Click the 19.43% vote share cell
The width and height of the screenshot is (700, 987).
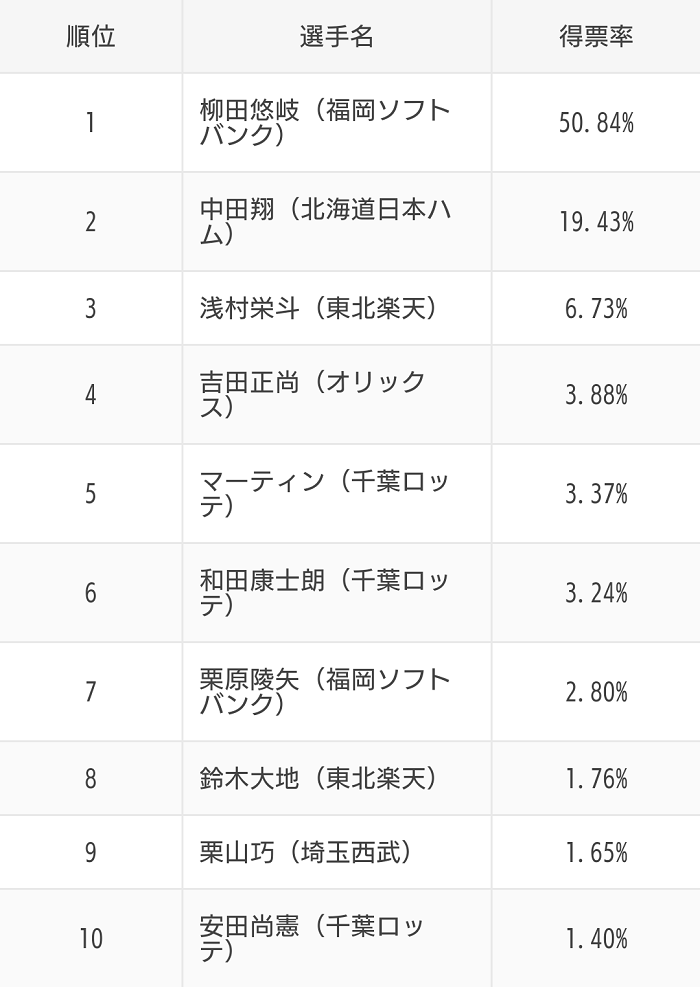[x=596, y=222]
